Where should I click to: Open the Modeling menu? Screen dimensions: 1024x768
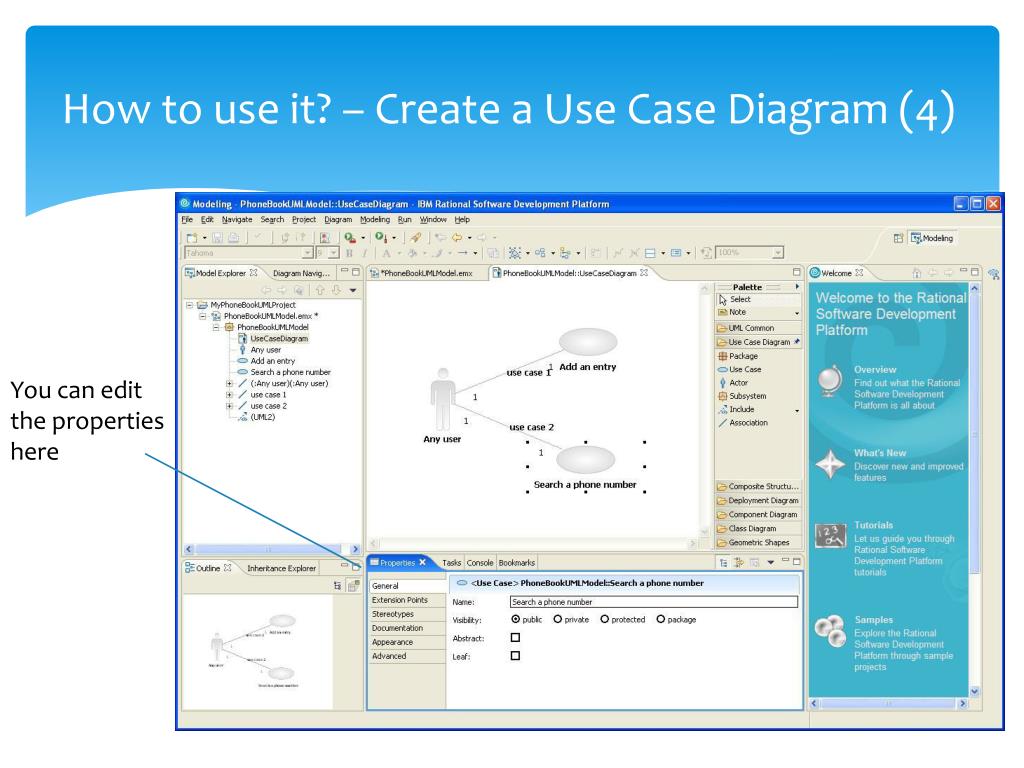[375, 220]
